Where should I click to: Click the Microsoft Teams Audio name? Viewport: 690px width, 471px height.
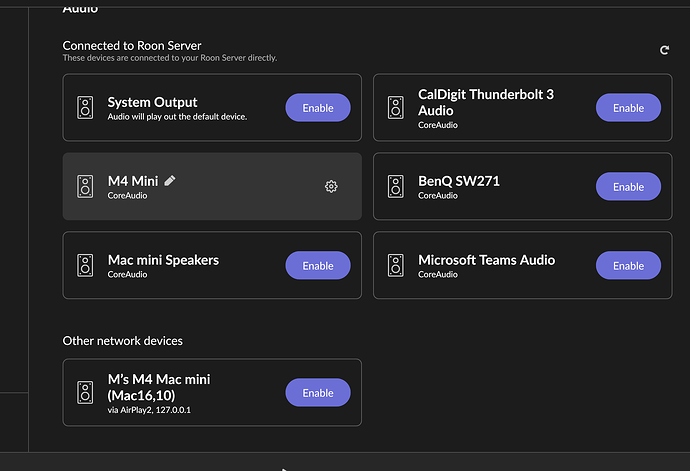[487, 260]
